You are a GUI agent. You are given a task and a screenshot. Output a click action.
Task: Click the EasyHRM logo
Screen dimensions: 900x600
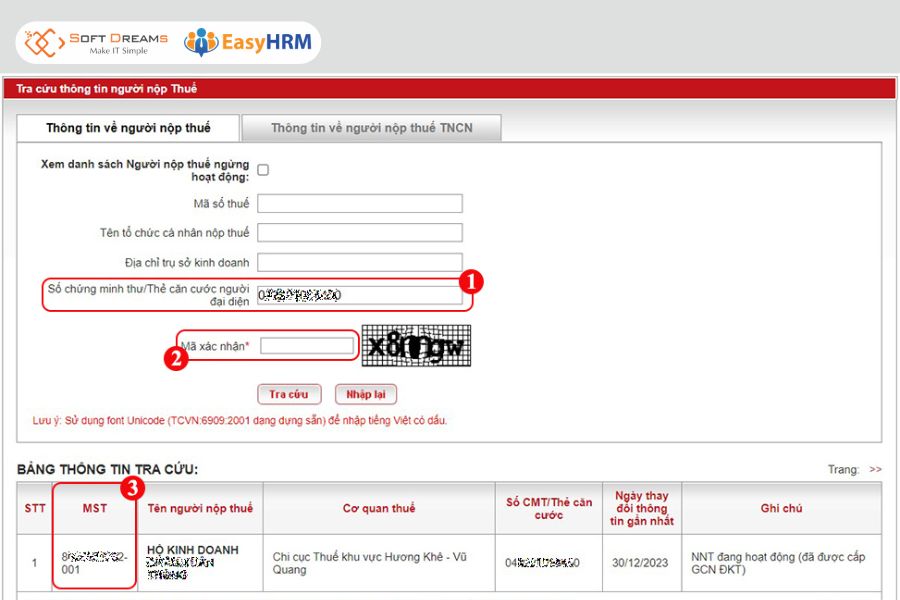(248, 42)
